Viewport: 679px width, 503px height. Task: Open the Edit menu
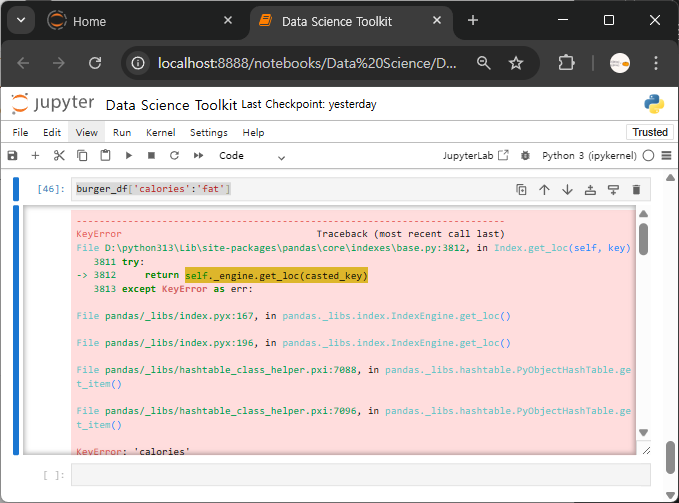pyautogui.click(x=52, y=132)
